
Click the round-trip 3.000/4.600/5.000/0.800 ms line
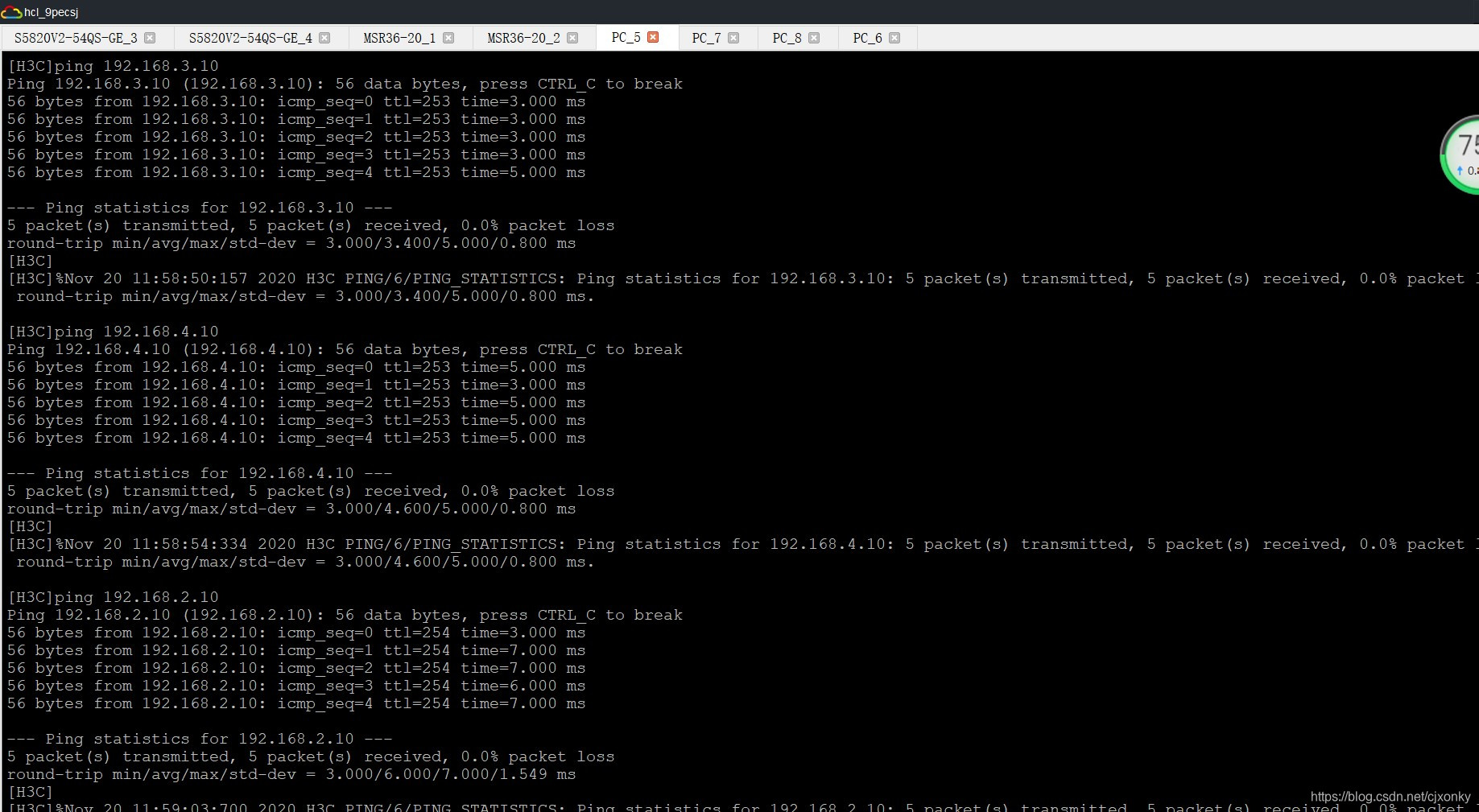point(291,509)
